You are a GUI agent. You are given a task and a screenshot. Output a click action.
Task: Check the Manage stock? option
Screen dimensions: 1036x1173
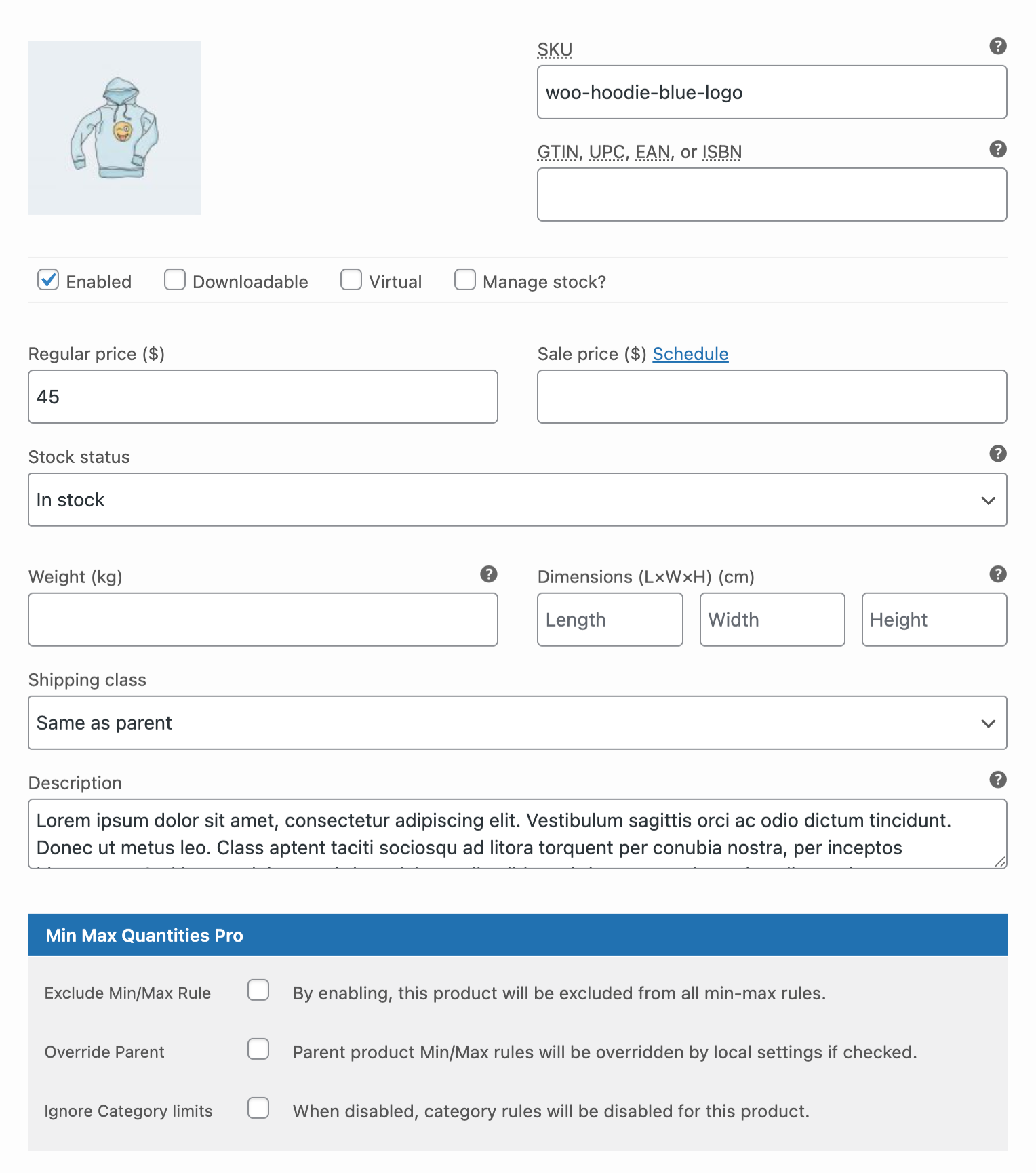[465, 280]
